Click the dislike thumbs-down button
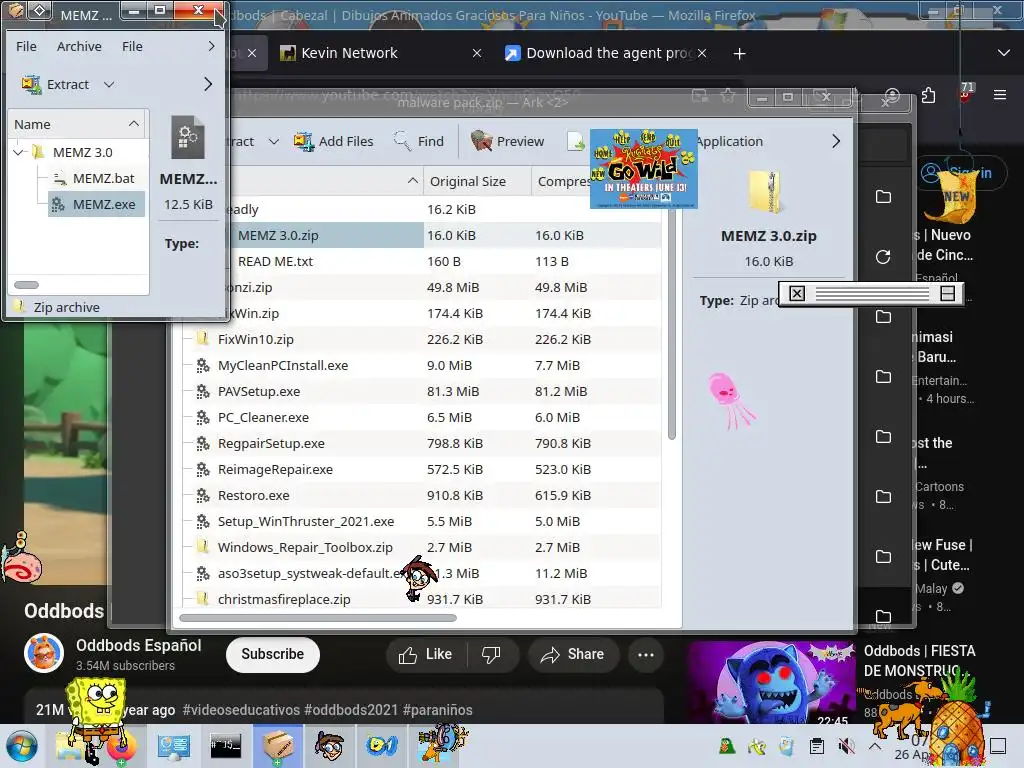1024x768 pixels. (x=490, y=654)
